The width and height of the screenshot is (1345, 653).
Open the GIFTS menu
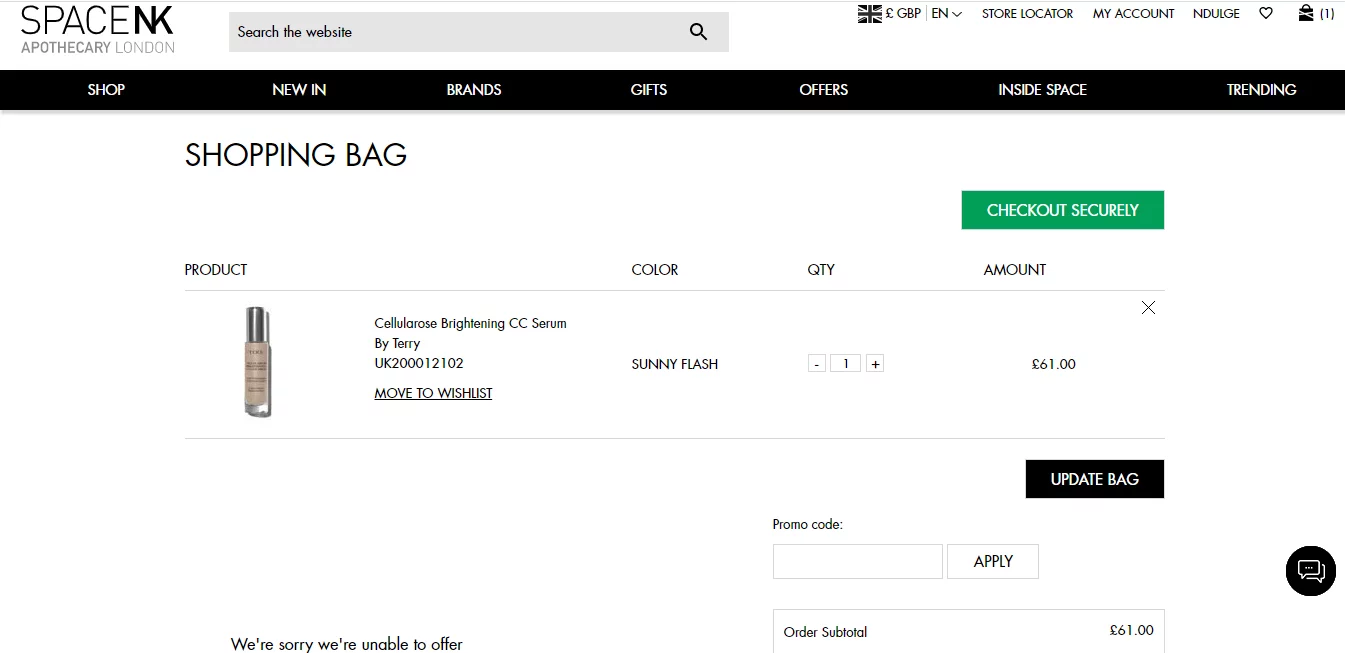(649, 90)
